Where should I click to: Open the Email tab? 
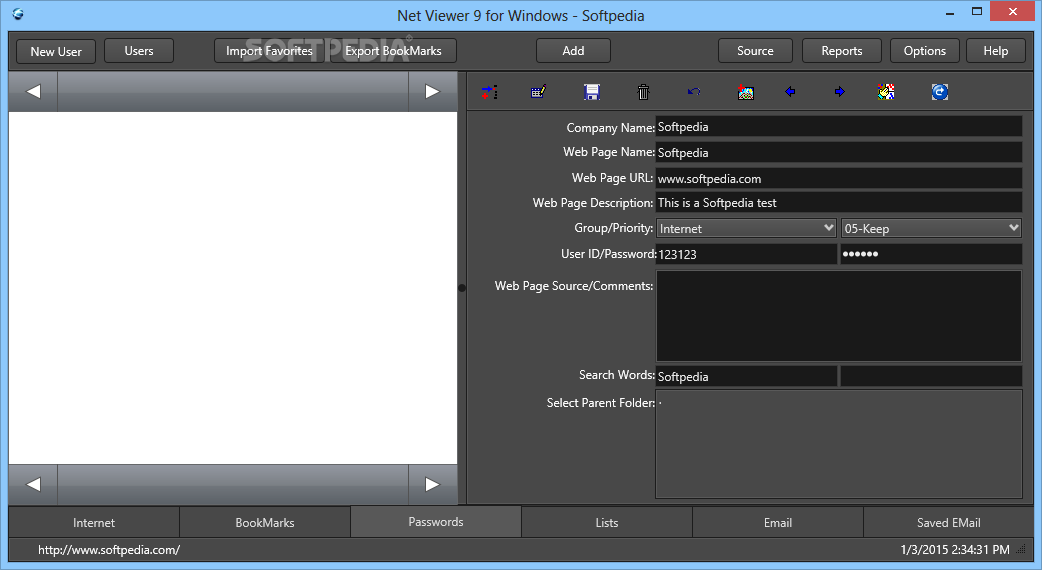(778, 523)
